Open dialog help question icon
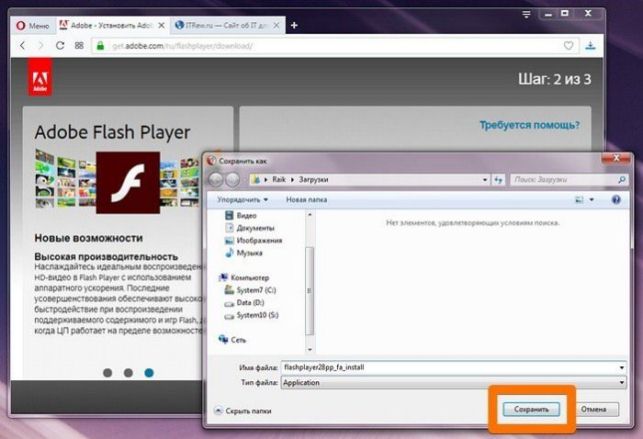643x439 pixels. (x=616, y=200)
